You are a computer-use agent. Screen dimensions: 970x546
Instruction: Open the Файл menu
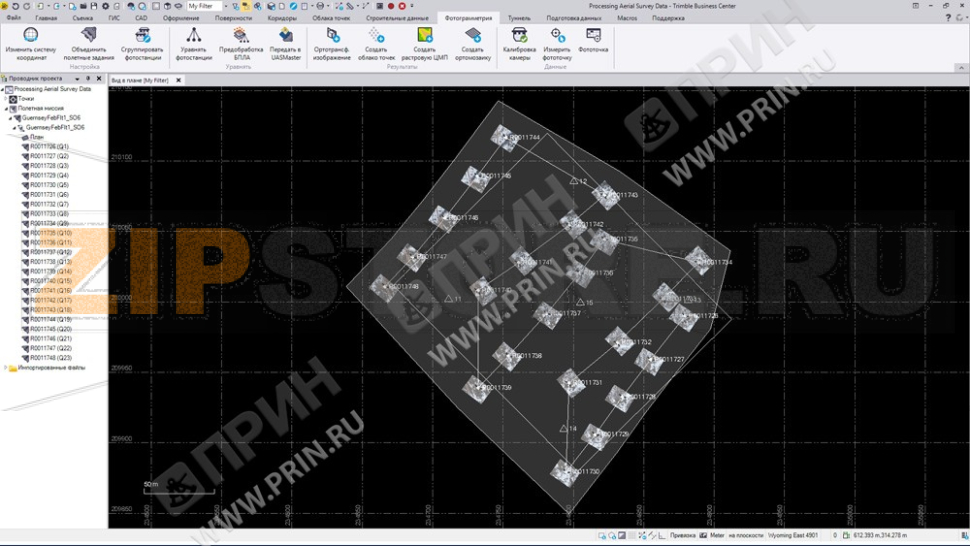point(13,18)
